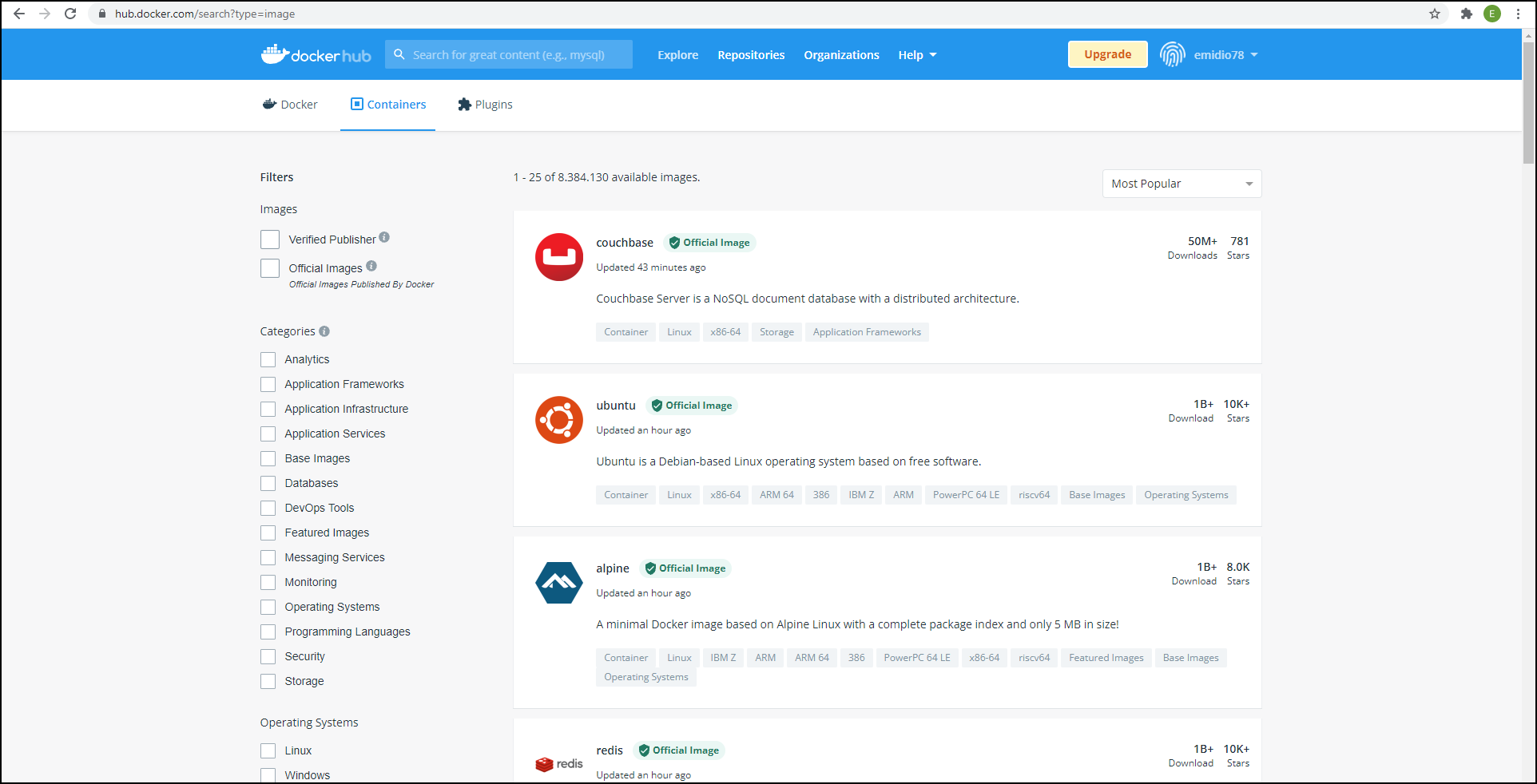Click the Categories info icon
Image resolution: width=1537 pixels, height=784 pixels.
(324, 331)
